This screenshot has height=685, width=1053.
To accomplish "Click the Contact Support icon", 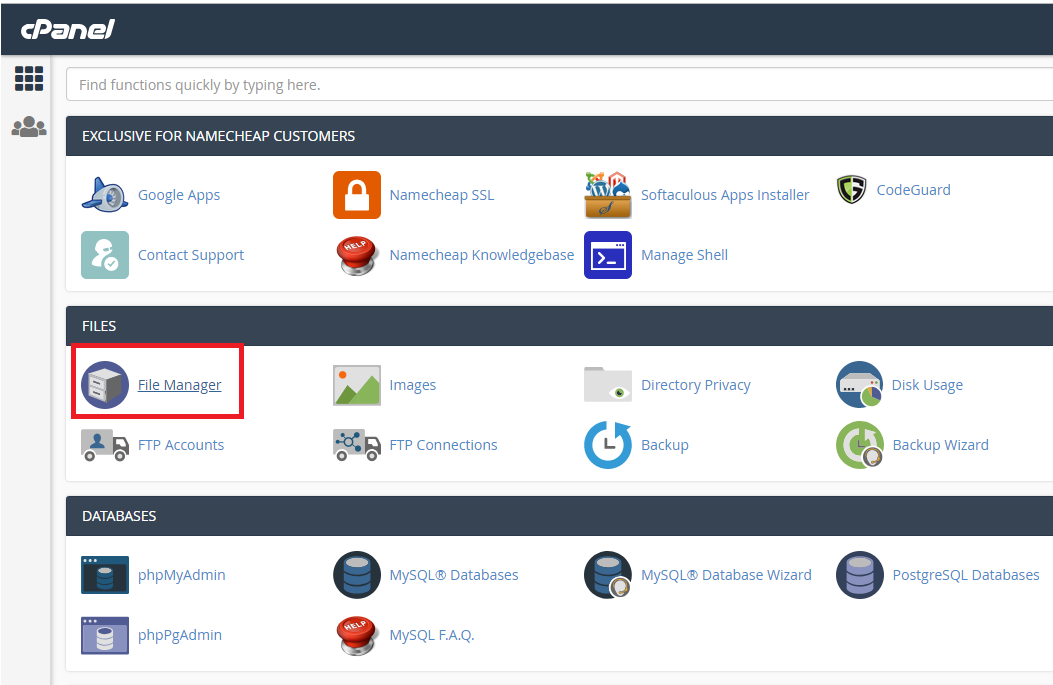I will (105, 255).
